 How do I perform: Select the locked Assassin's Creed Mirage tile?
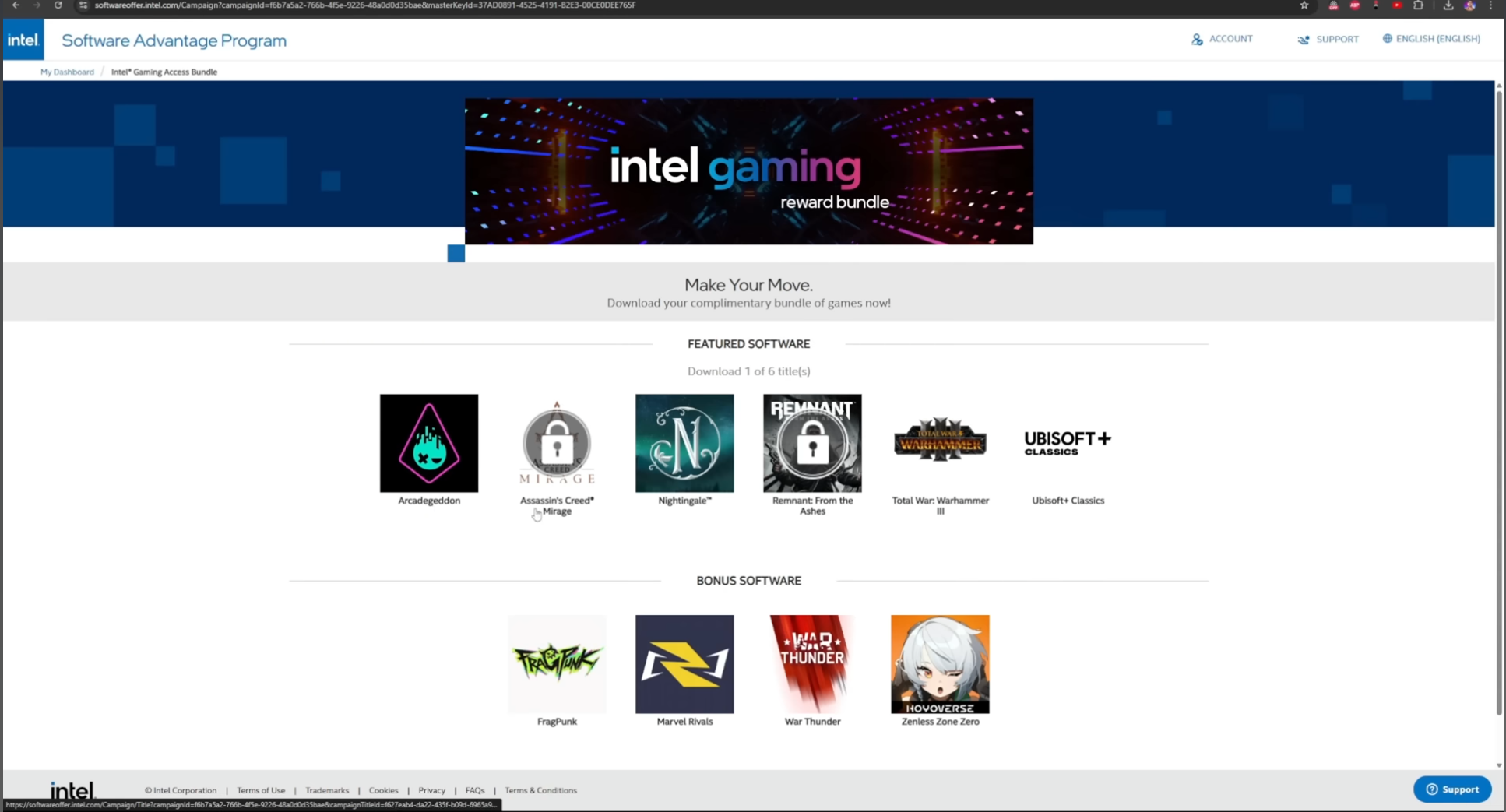557,443
